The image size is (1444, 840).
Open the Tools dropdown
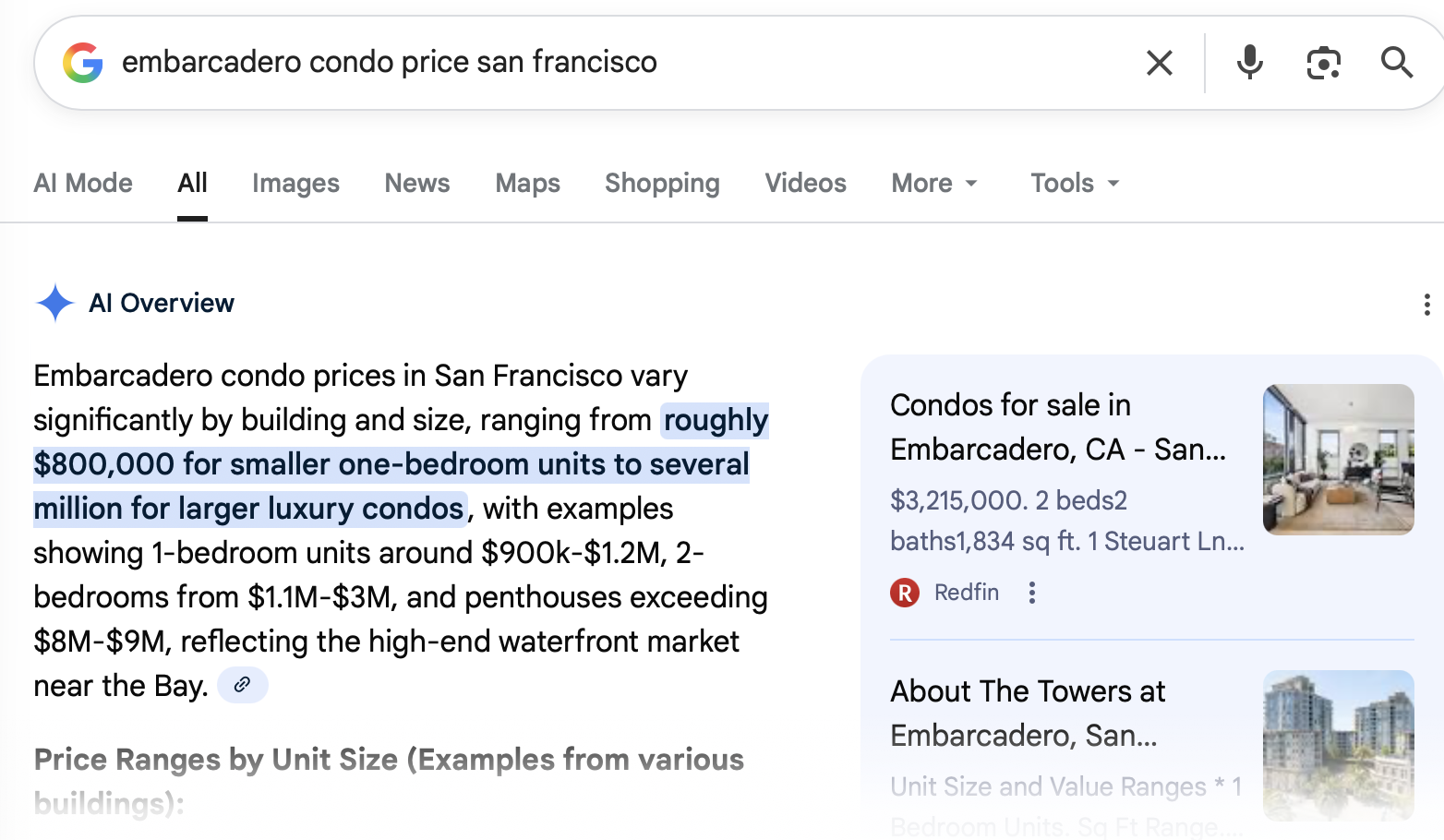coord(1075,183)
